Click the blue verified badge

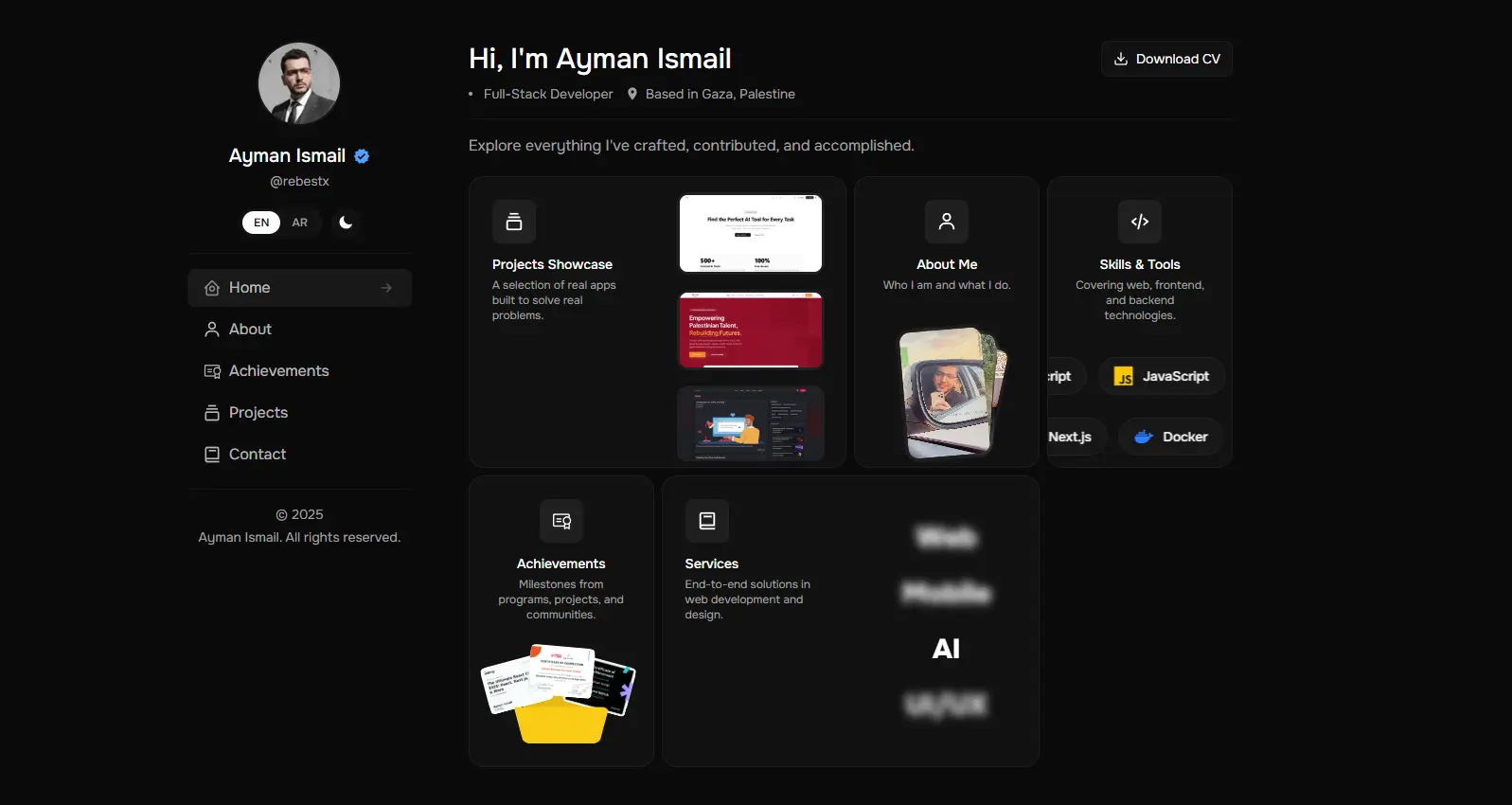(362, 156)
